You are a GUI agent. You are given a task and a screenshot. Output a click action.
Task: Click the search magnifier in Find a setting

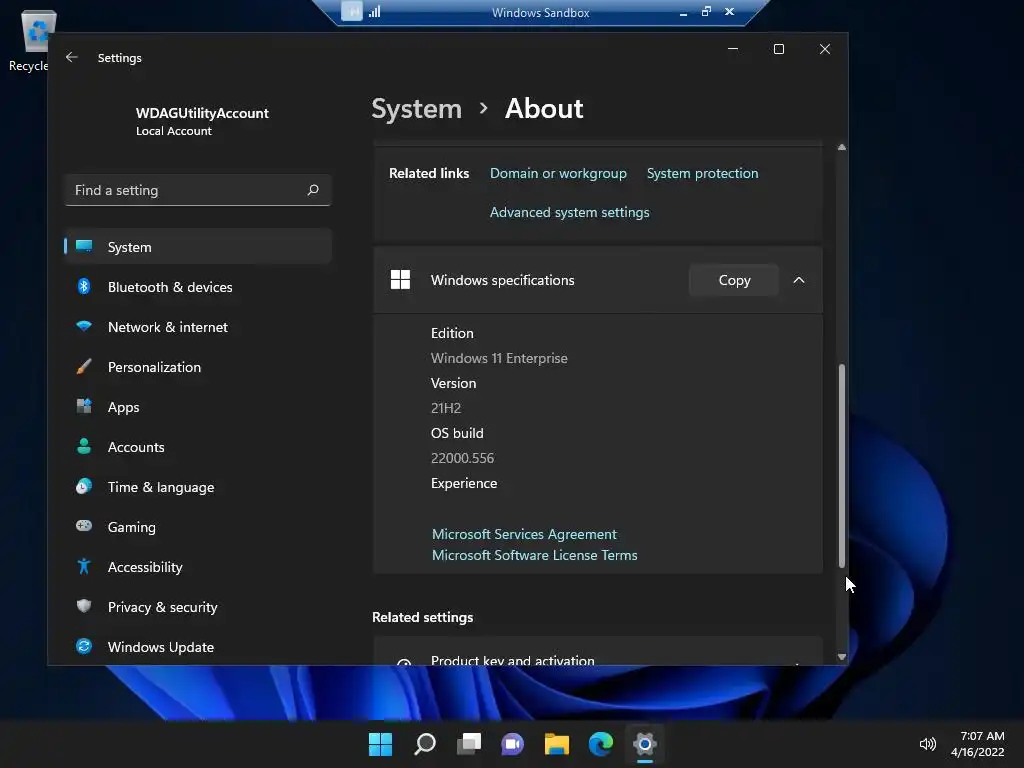click(x=313, y=190)
